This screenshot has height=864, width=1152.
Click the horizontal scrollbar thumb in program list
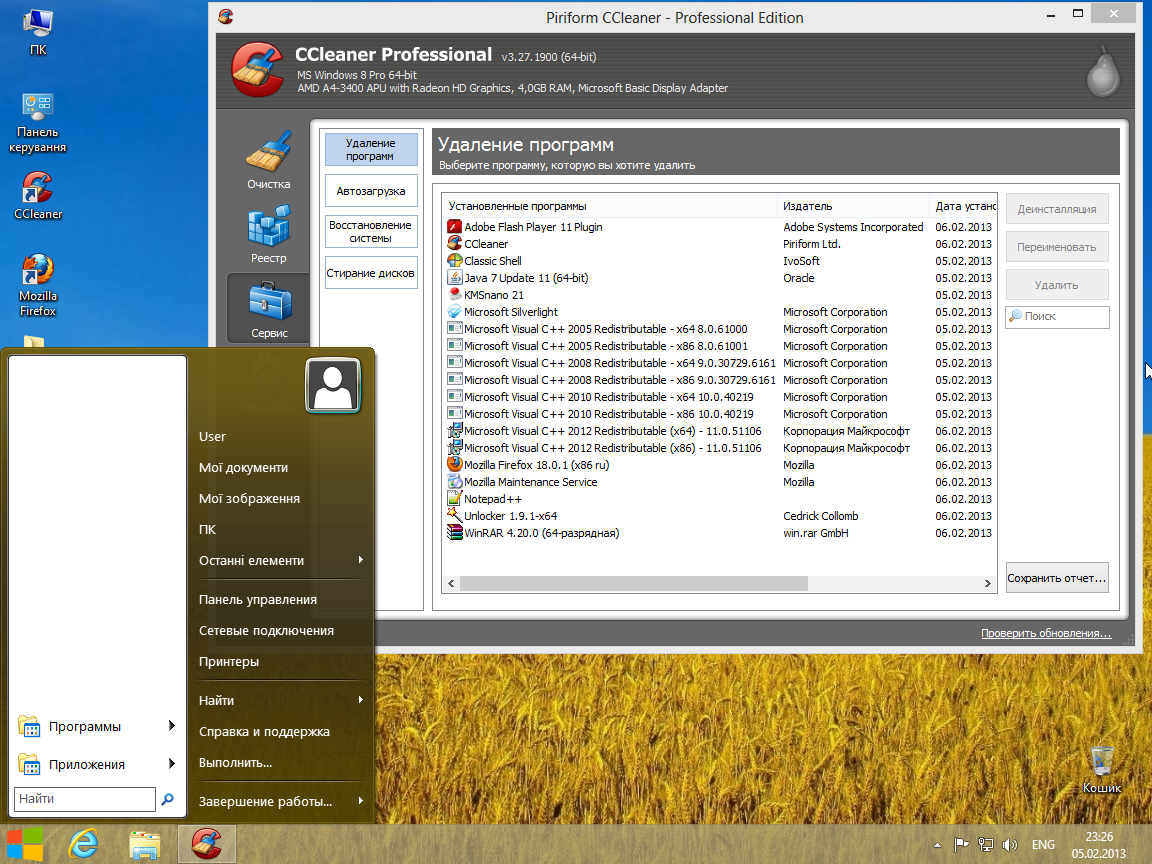tap(633, 583)
